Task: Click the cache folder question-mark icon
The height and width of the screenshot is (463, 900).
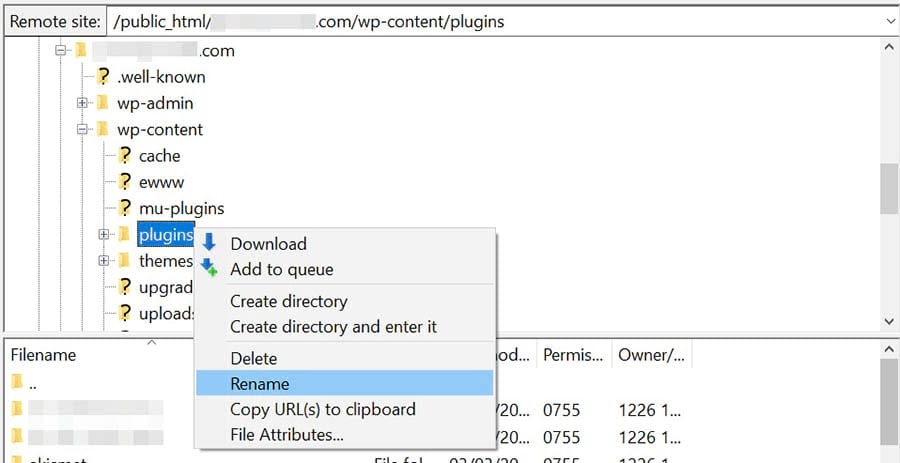Action: pos(124,155)
